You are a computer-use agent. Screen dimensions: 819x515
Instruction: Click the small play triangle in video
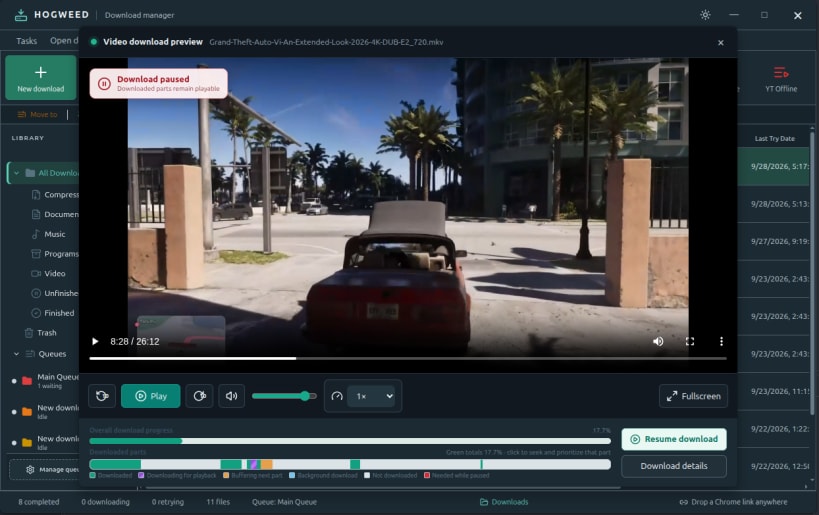[x=95, y=341]
